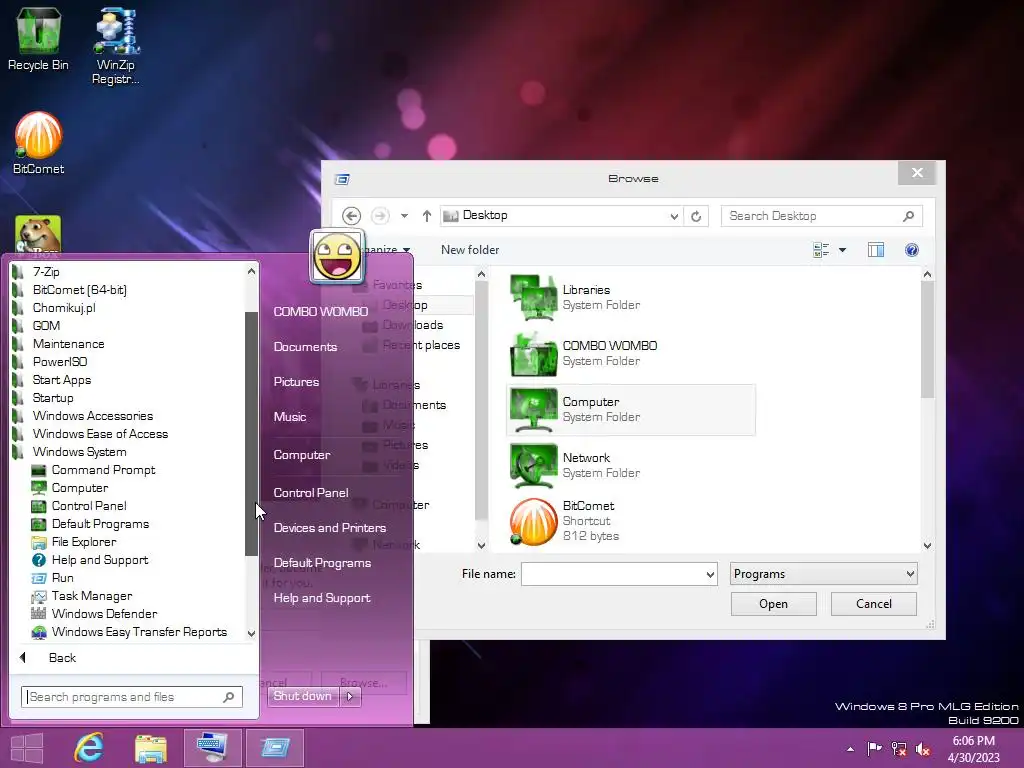Open Control Panel from Start menu right pane
1024x768 pixels.
(310, 492)
